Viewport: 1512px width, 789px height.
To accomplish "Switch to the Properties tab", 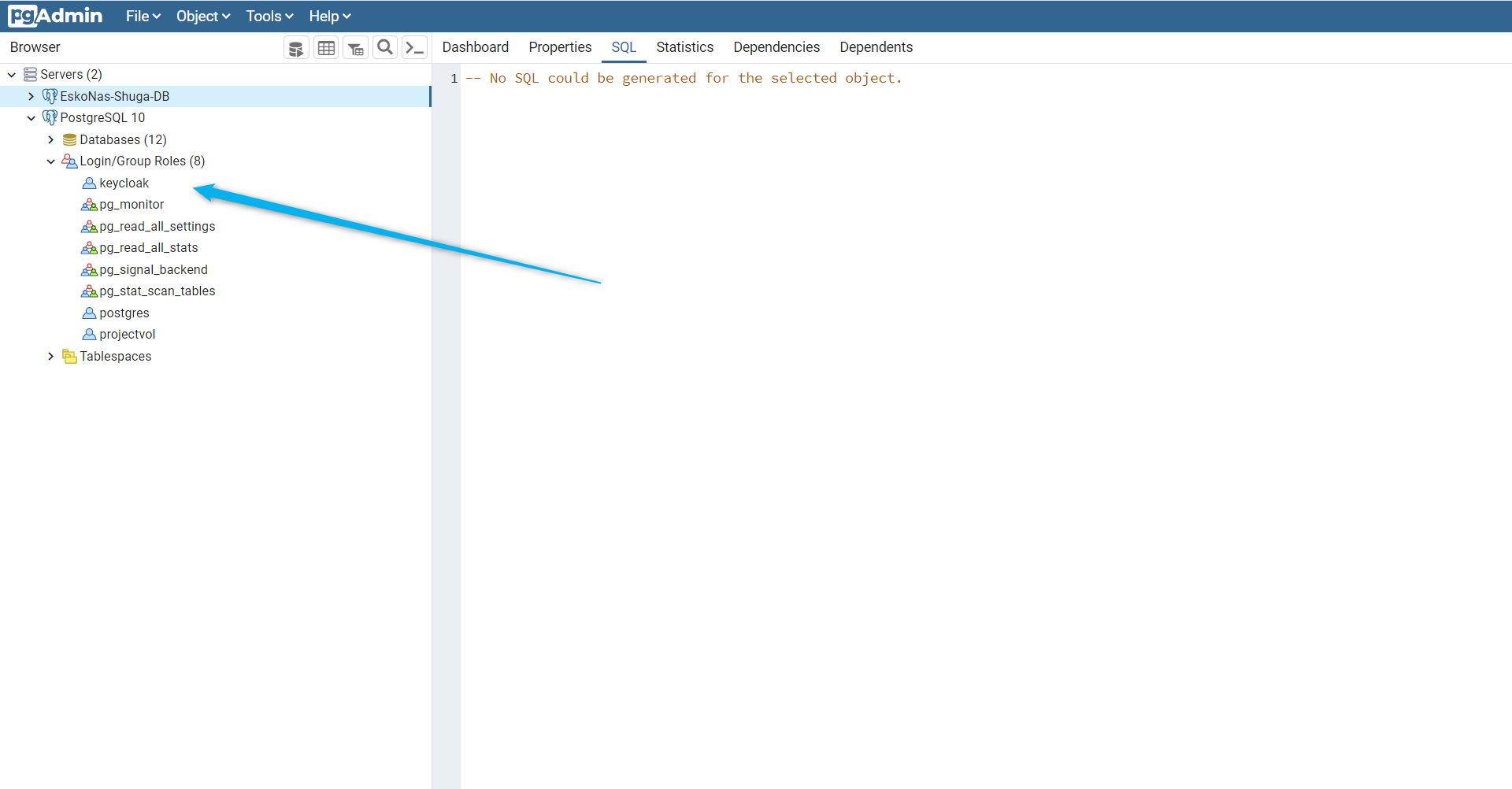I will pyautogui.click(x=560, y=47).
